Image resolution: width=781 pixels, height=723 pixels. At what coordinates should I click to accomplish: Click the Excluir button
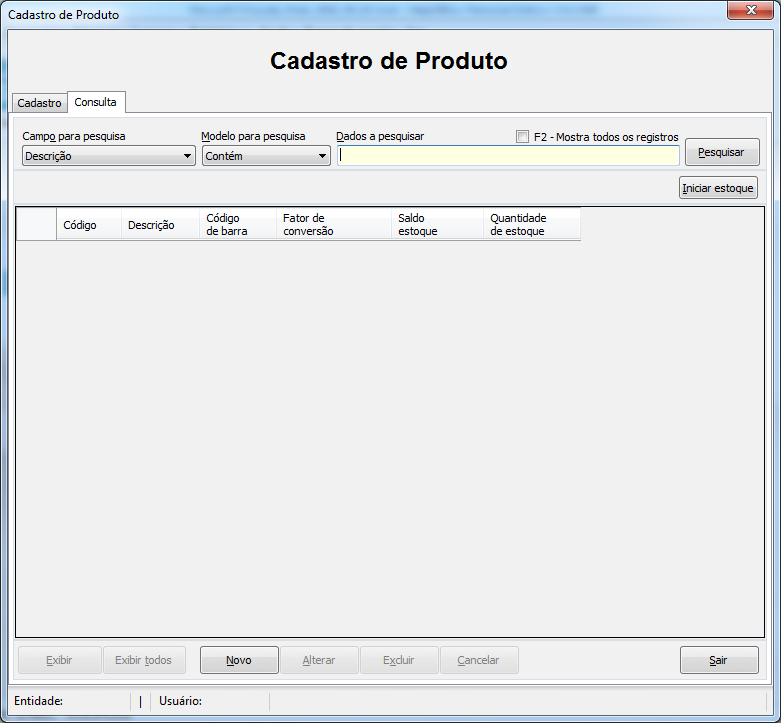(399, 660)
